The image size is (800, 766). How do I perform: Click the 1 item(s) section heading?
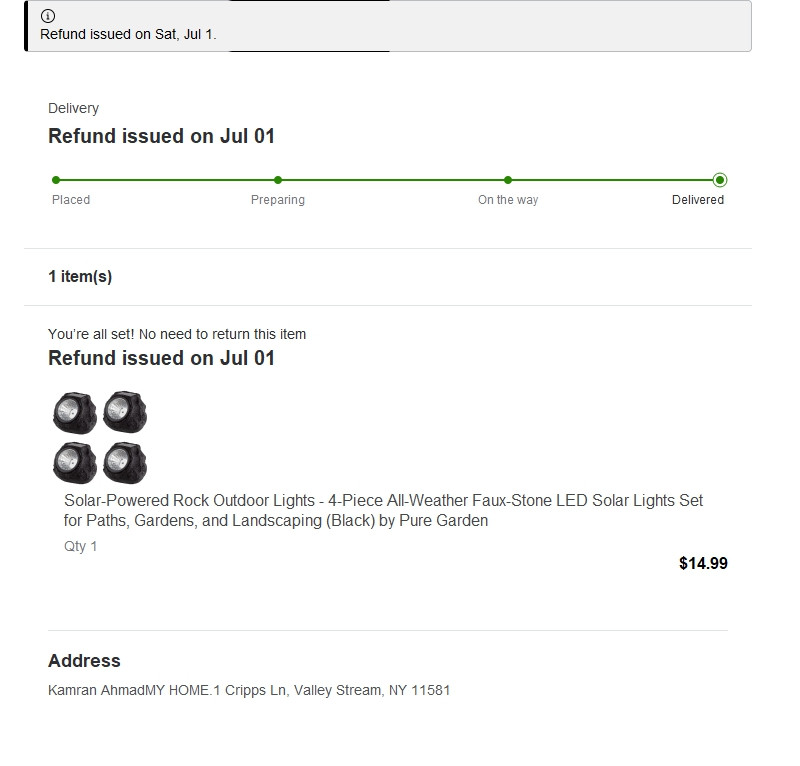click(80, 277)
